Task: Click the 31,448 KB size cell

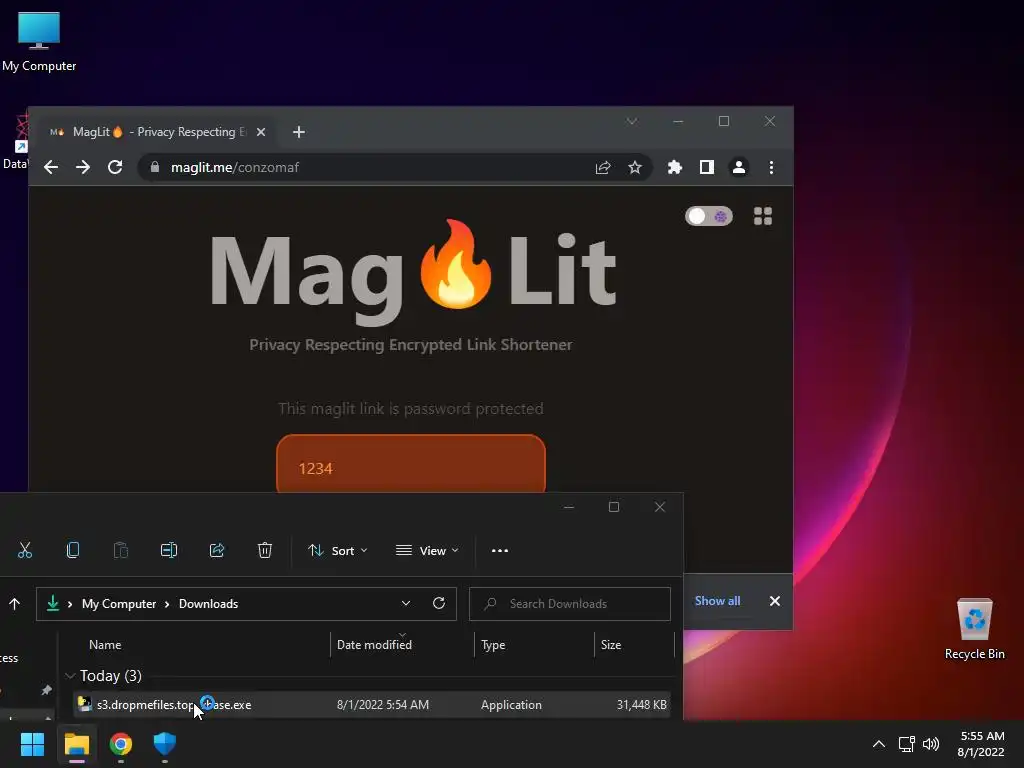Action: tap(641, 705)
